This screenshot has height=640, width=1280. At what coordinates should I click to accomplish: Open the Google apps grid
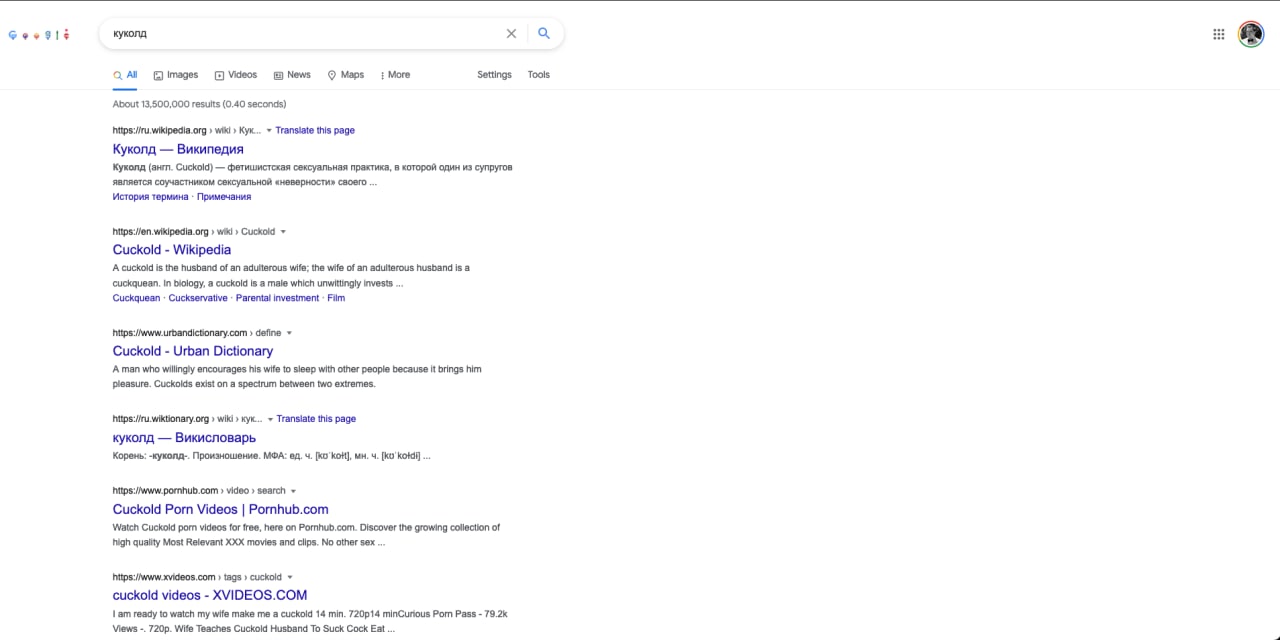coord(1218,34)
